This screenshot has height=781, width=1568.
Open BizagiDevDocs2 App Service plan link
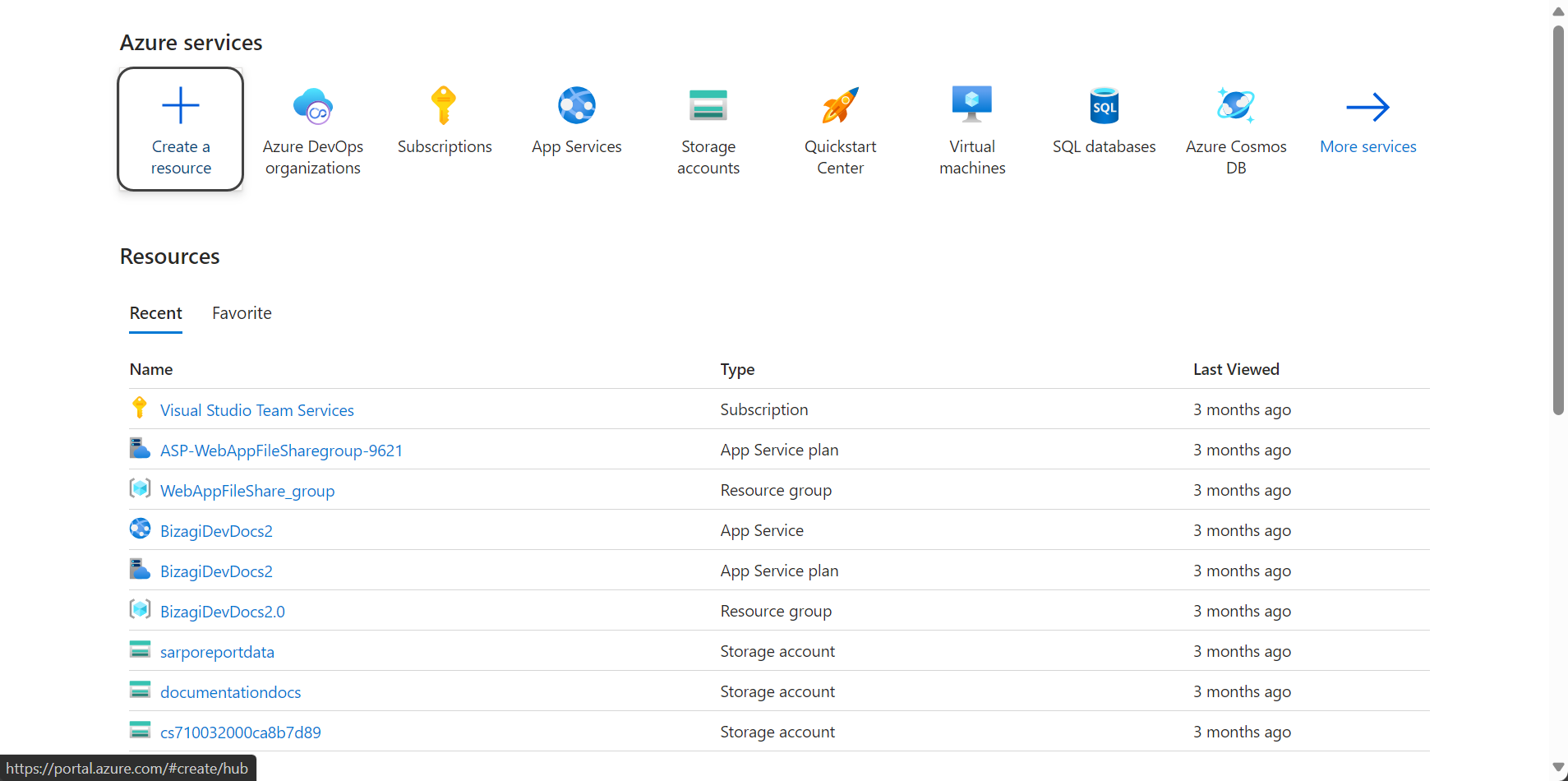point(216,571)
